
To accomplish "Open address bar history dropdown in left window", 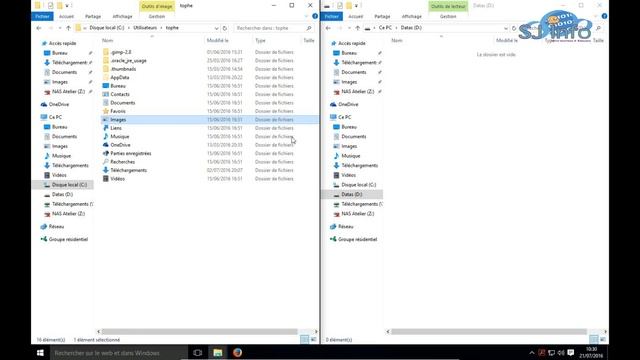I will click(x=216, y=28).
